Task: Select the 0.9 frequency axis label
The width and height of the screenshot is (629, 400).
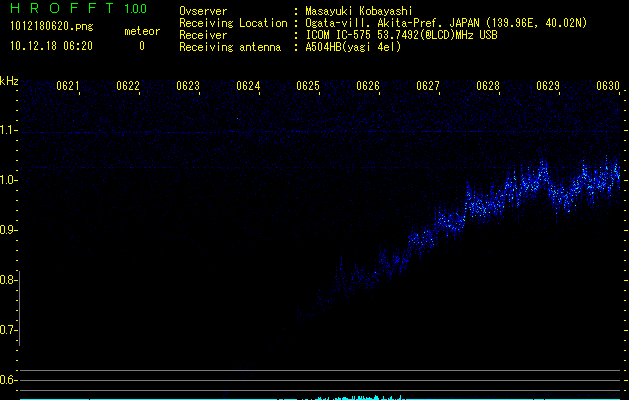Action: point(9,230)
